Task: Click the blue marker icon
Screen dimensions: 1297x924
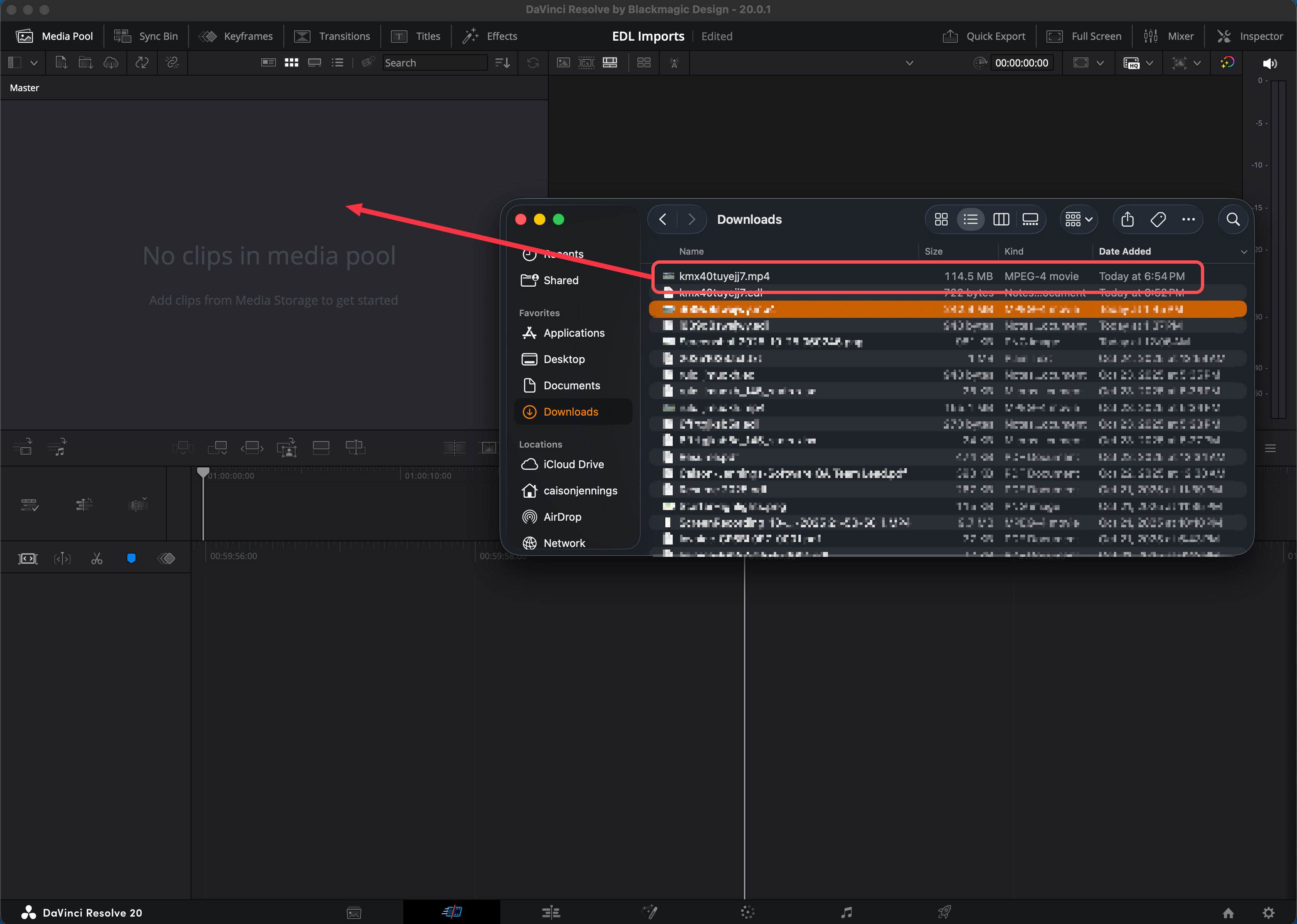Action: tap(131, 558)
